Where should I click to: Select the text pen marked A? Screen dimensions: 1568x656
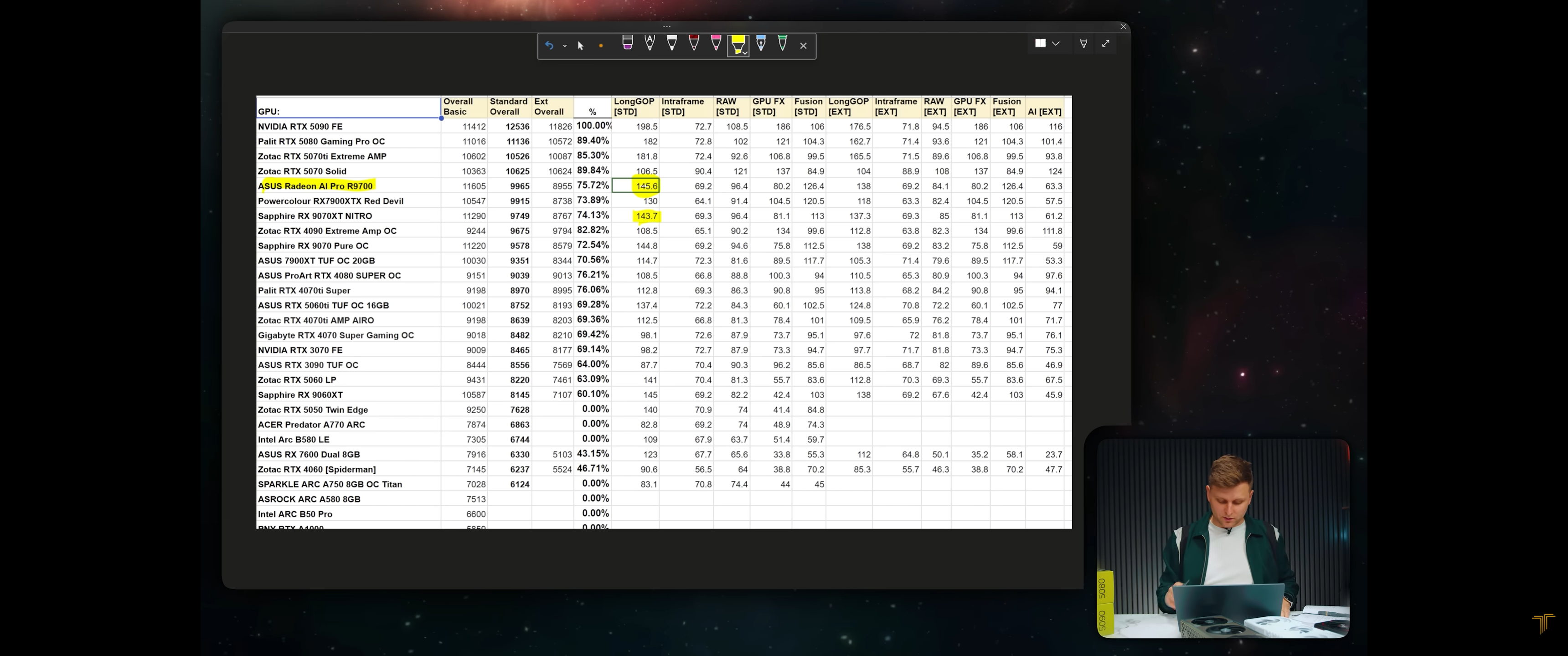point(650,43)
